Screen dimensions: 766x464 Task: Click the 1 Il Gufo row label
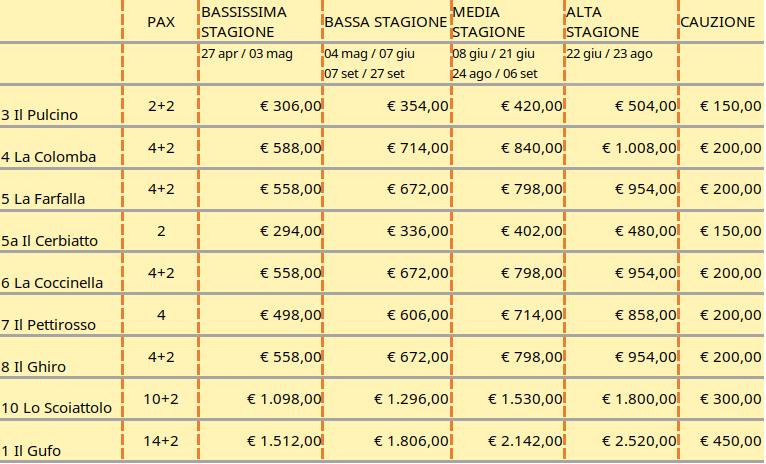(x=31, y=451)
